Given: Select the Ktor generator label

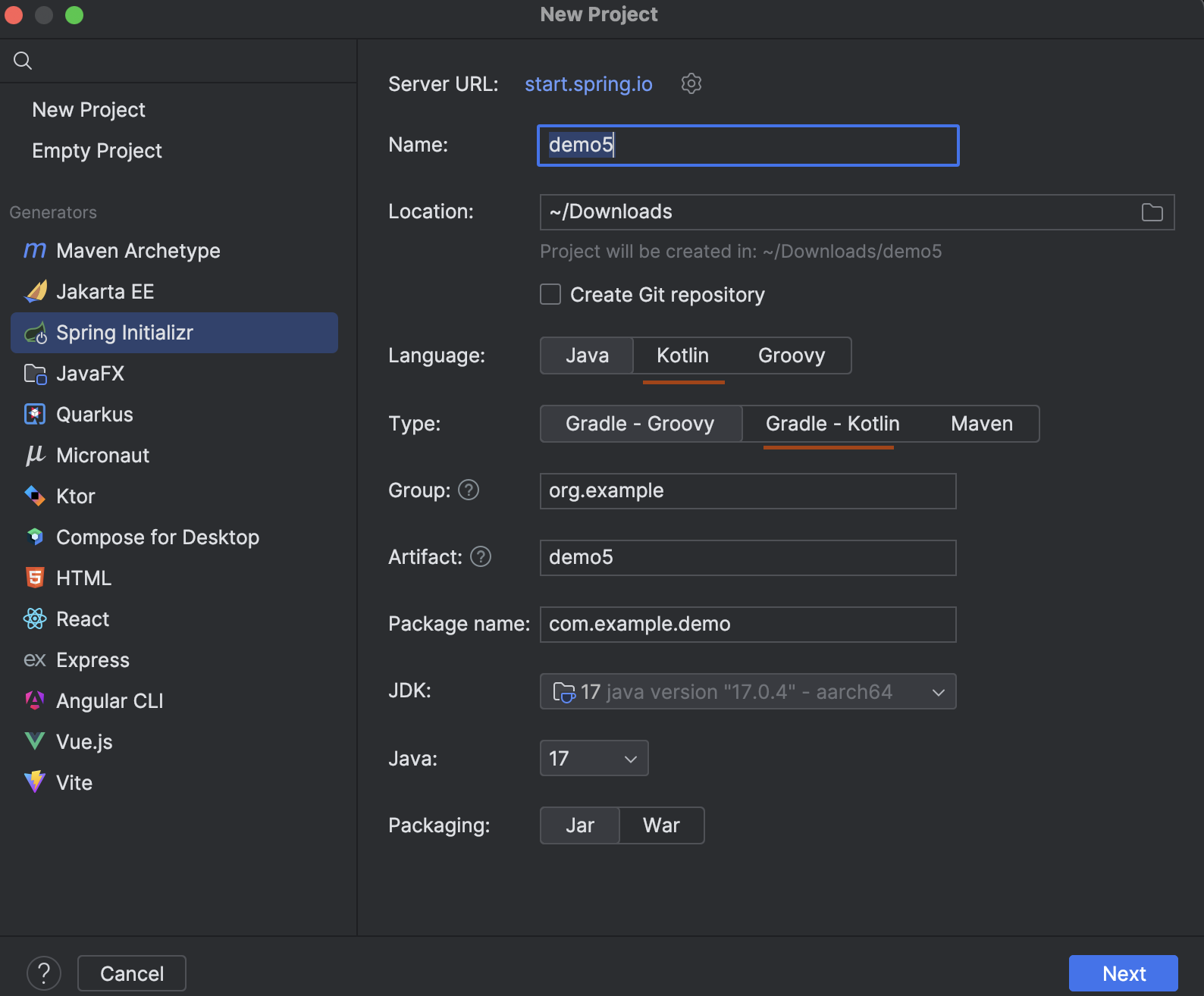Looking at the screenshot, I should 76,496.
